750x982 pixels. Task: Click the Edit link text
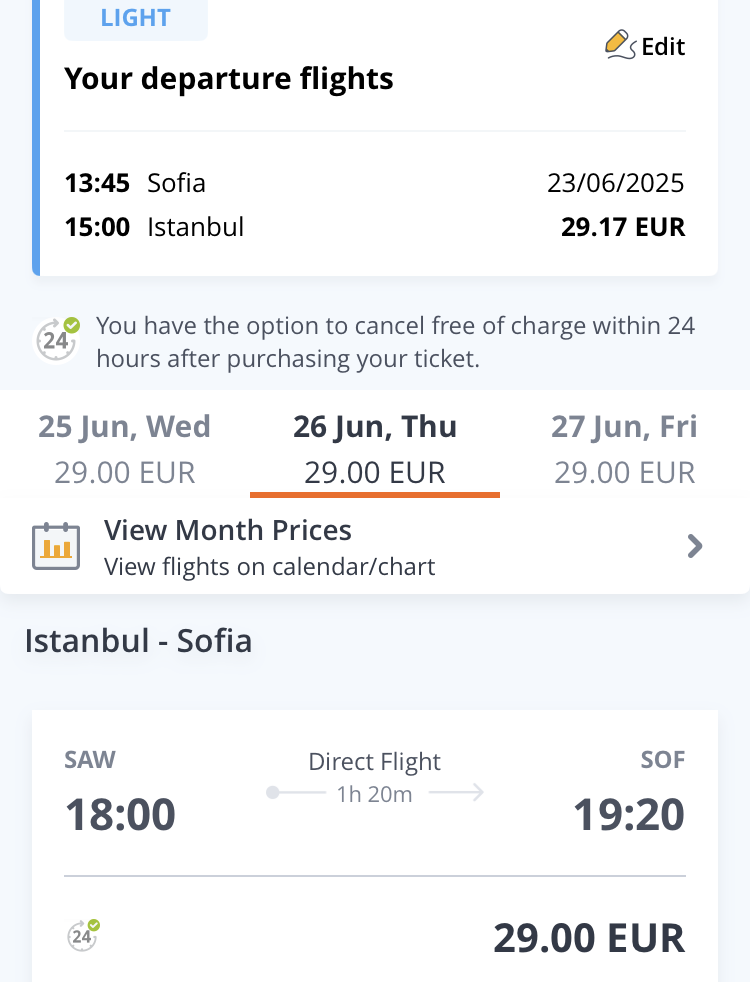click(663, 47)
